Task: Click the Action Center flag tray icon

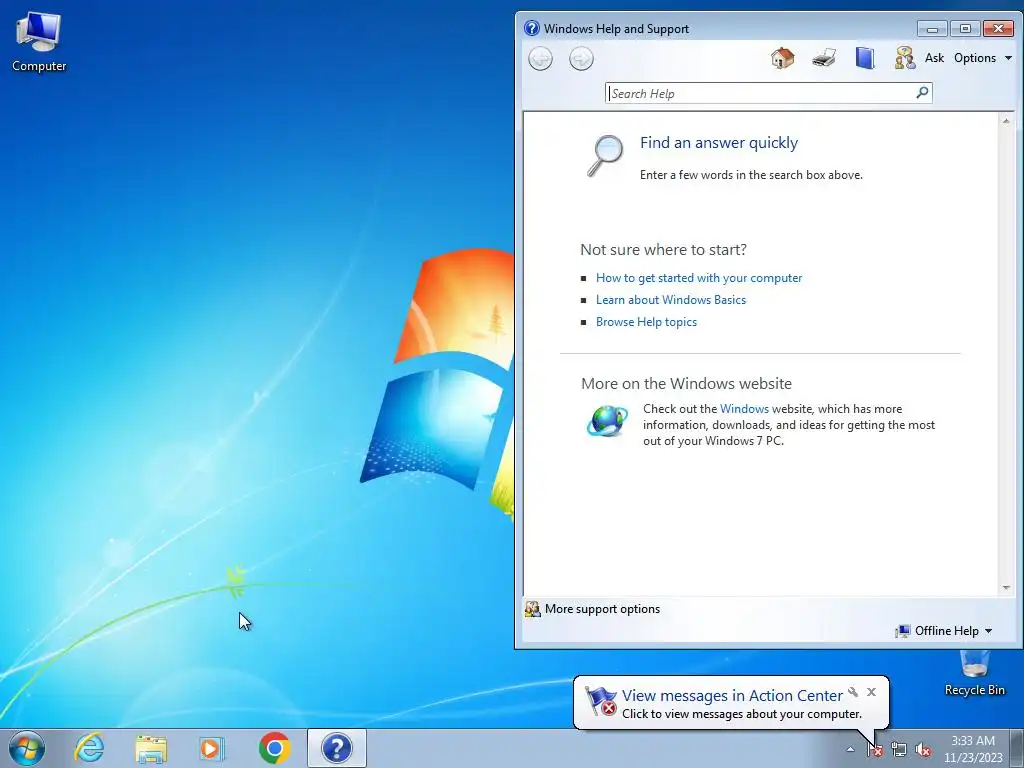Action: pyautogui.click(x=875, y=750)
